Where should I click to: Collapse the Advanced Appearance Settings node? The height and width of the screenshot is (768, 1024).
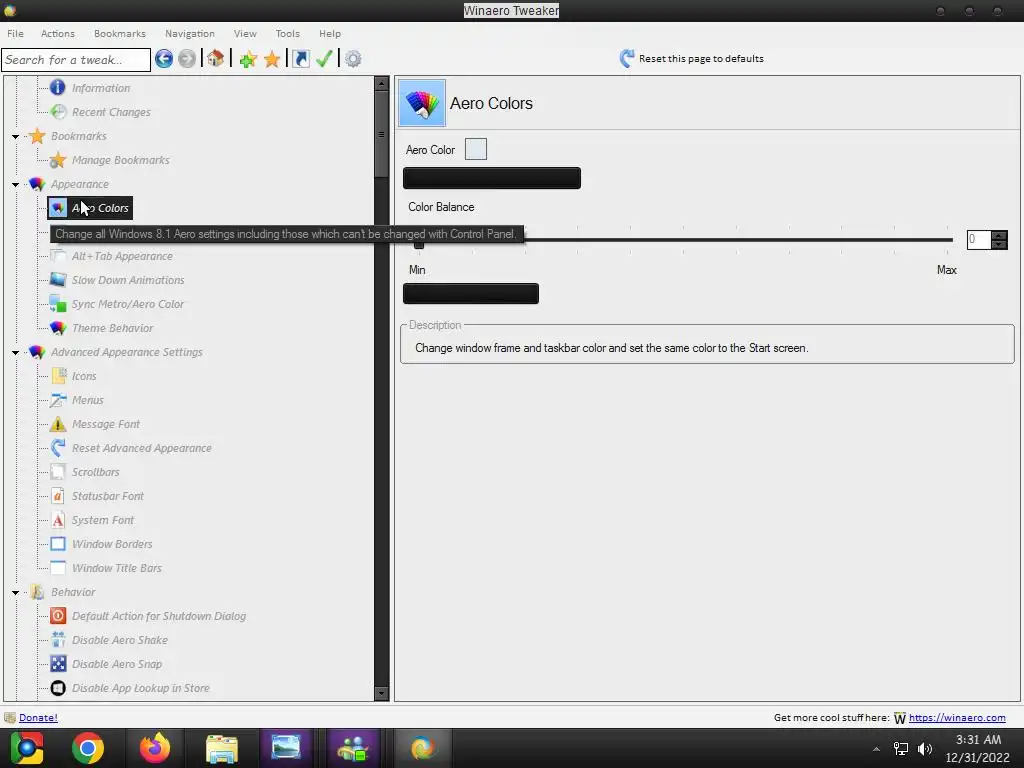pos(16,353)
